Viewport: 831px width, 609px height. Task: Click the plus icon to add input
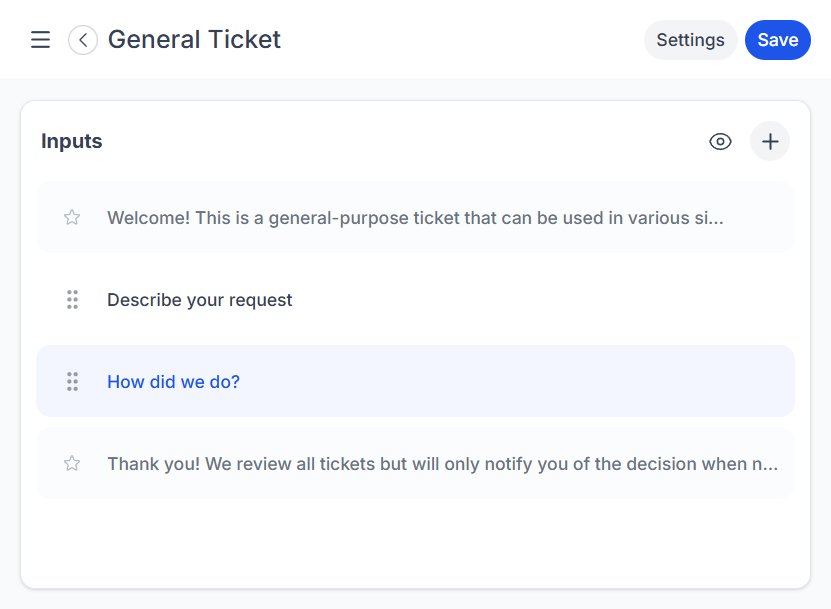tap(770, 141)
